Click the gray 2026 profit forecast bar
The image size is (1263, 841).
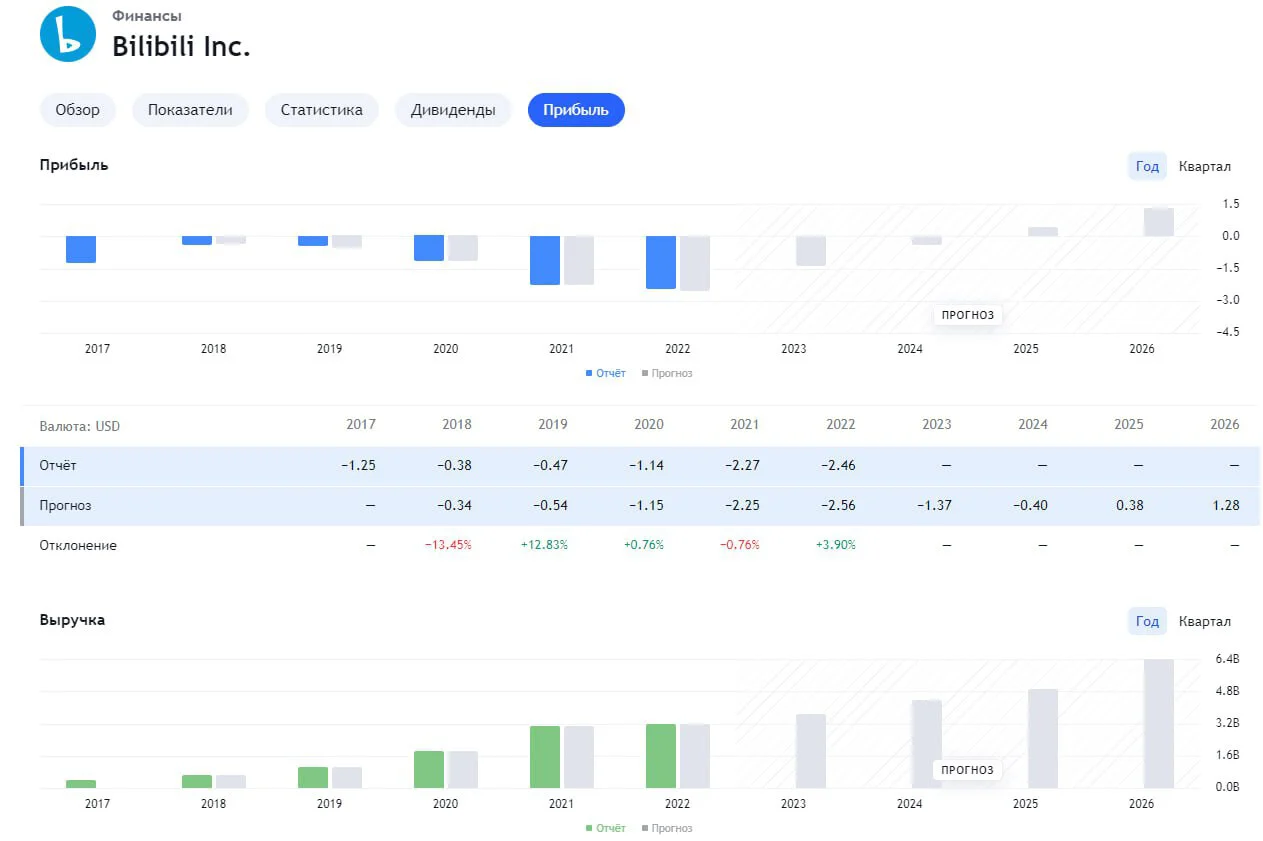point(1159,222)
